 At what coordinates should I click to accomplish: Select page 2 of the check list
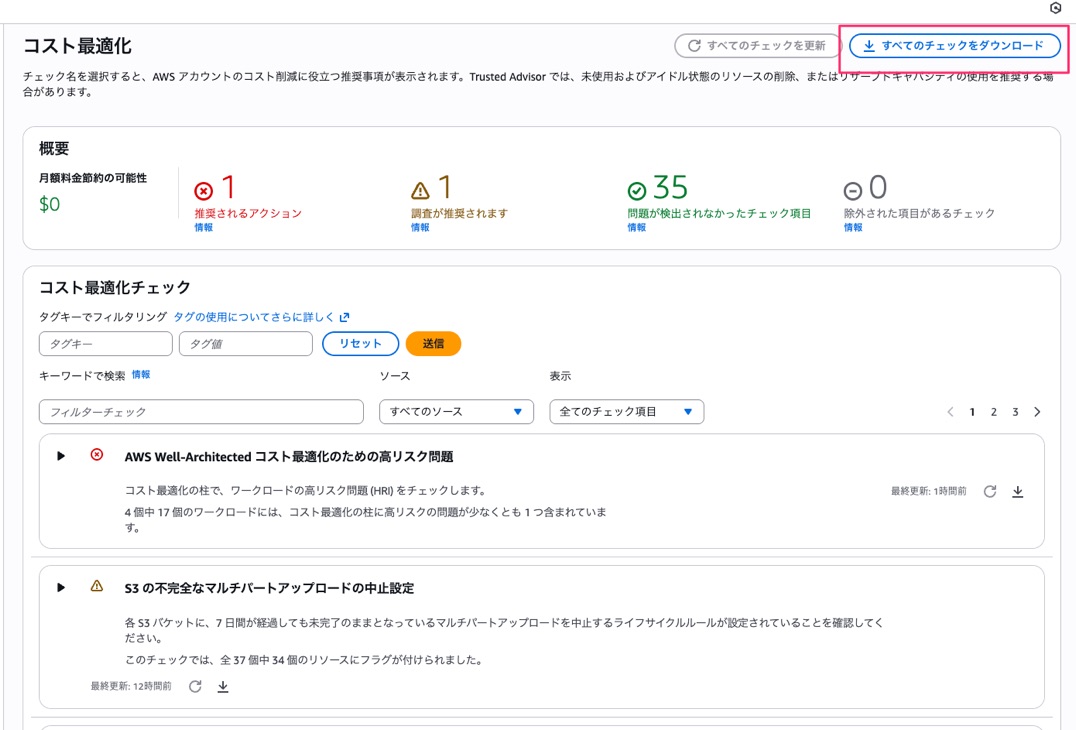point(994,411)
